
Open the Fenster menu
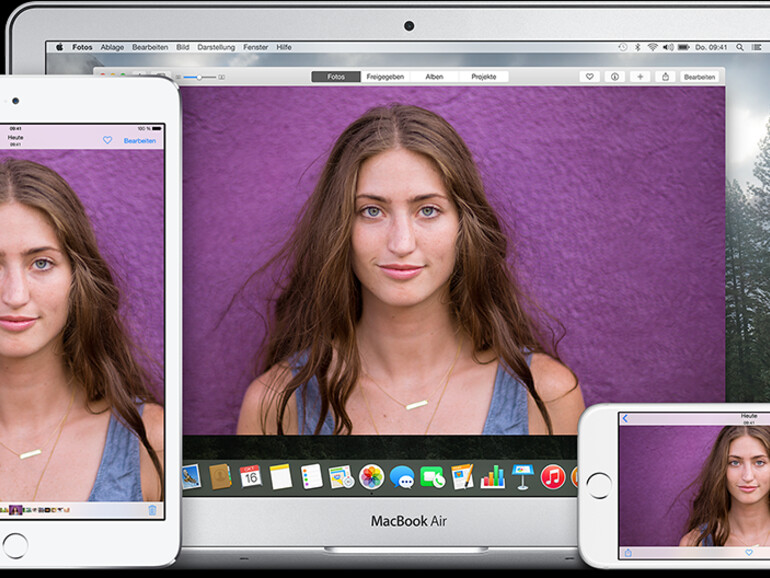(255, 47)
